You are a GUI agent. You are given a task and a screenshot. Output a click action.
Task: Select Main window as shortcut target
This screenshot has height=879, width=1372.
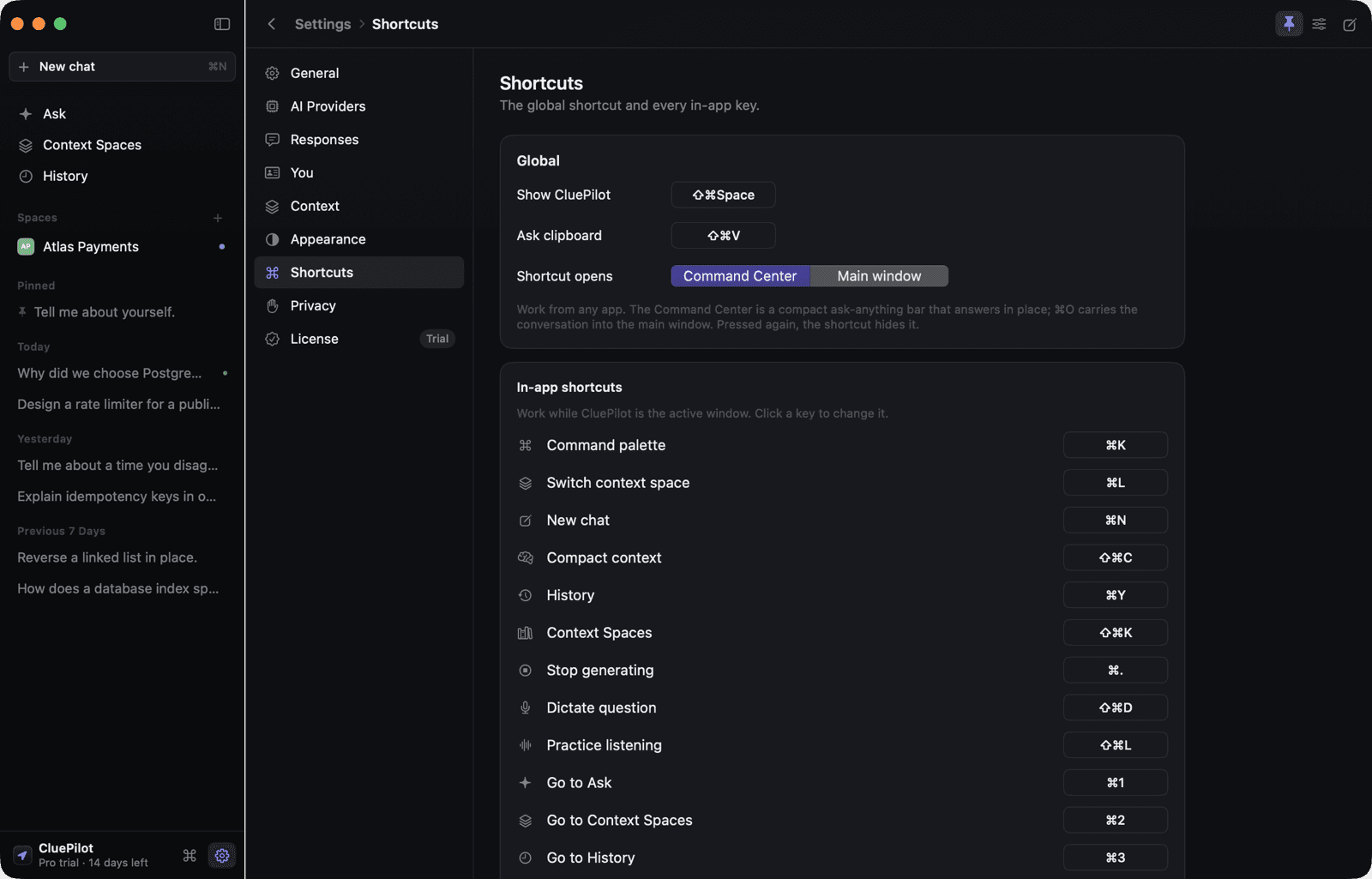pyautogui.click(x=879, y=276)
